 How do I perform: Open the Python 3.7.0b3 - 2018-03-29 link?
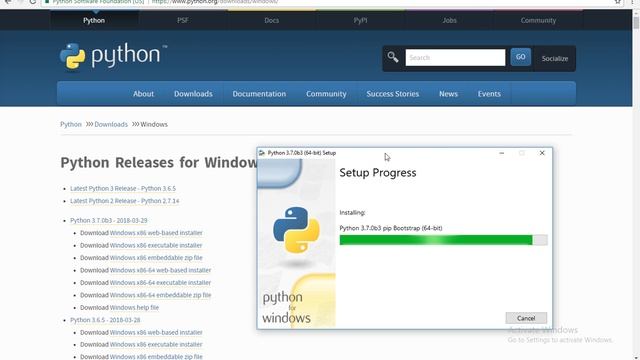pos(109,220)
